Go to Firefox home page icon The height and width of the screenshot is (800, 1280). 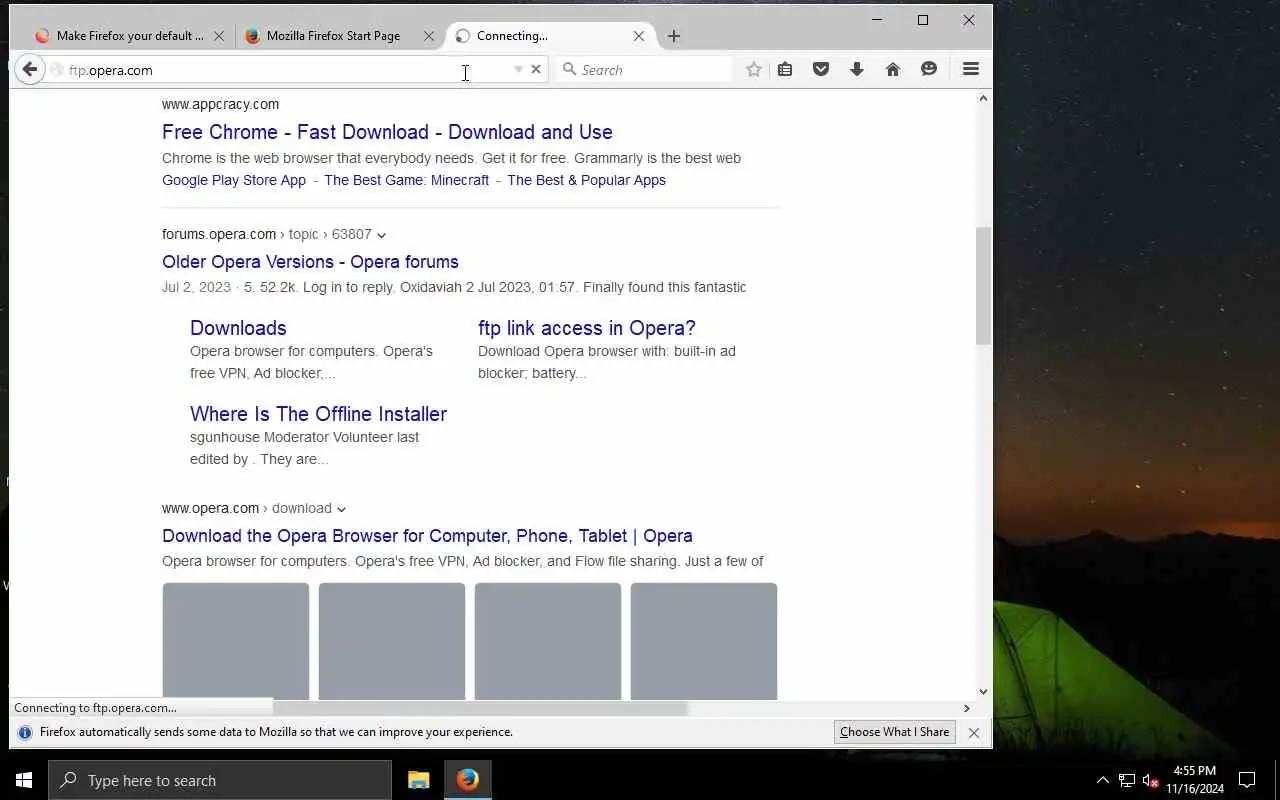(893, 70)
